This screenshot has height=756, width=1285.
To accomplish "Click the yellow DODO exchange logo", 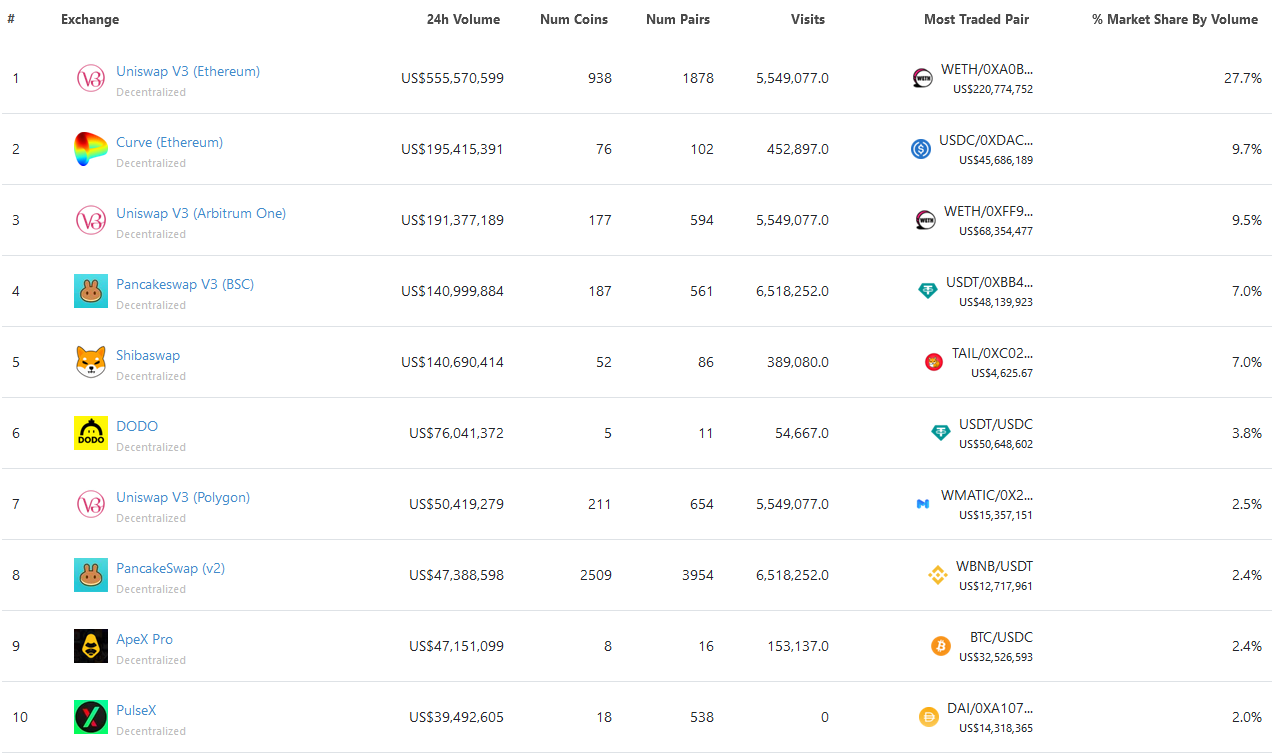I will (91, 433).
